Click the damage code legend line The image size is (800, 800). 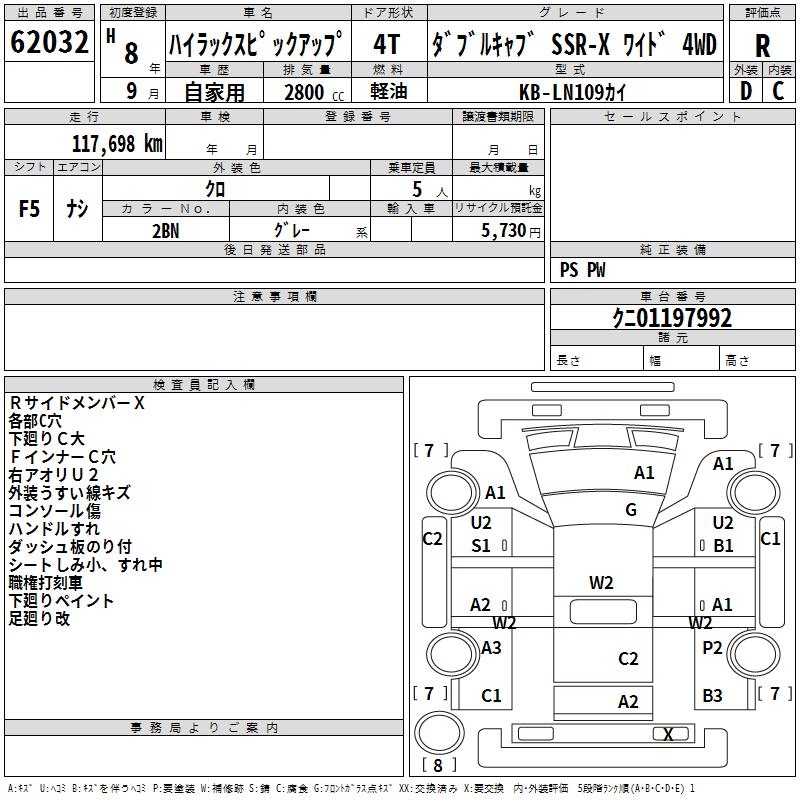[351, 789]
